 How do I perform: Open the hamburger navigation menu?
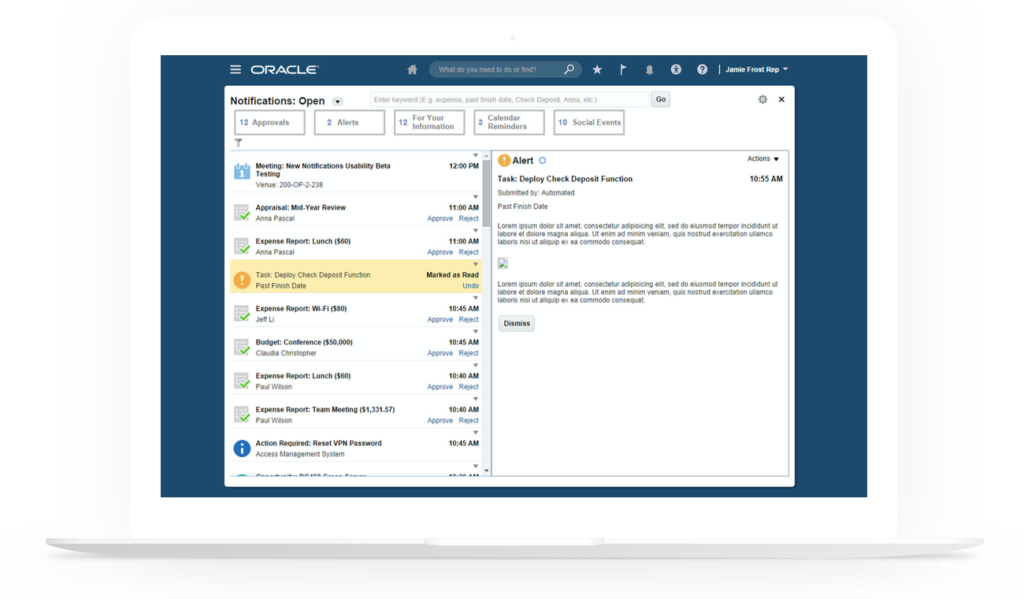tap(236, 70)
